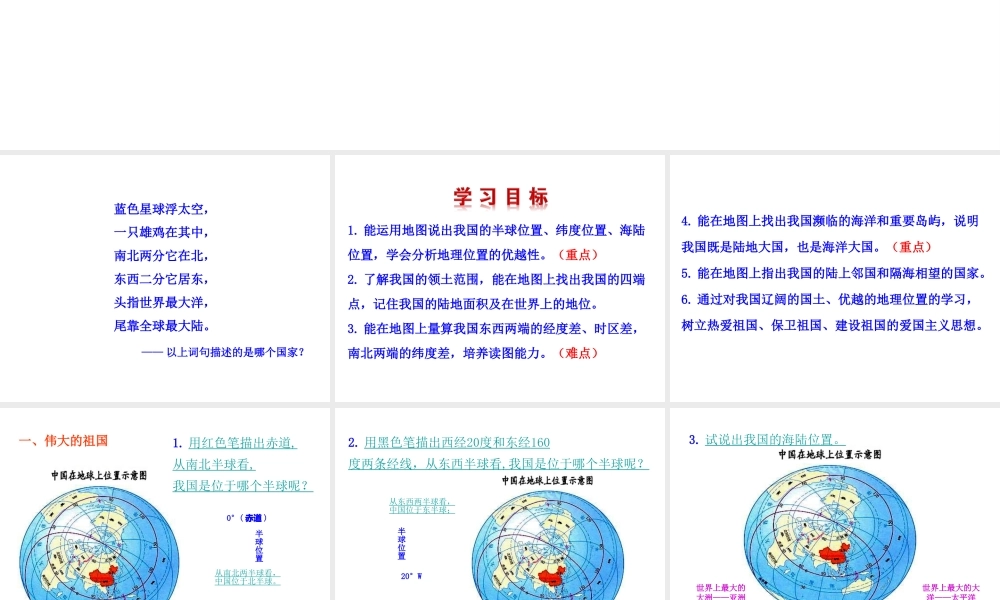This screenshot has width=1000, height=600.
Task: Open the poem riddle slide thumbnail
Action: click(165, 278)
